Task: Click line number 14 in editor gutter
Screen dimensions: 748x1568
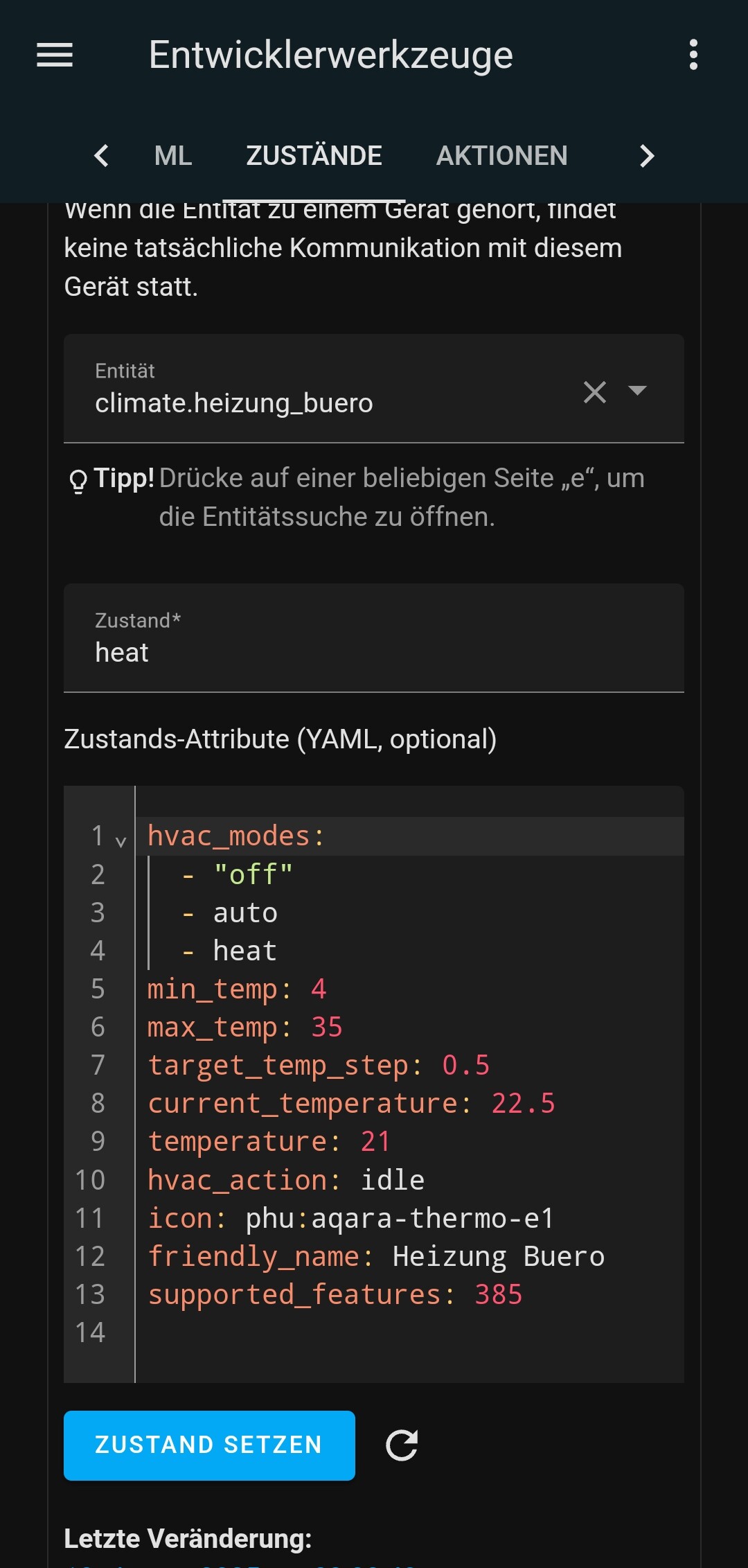Action: (x=90, y=1332)
